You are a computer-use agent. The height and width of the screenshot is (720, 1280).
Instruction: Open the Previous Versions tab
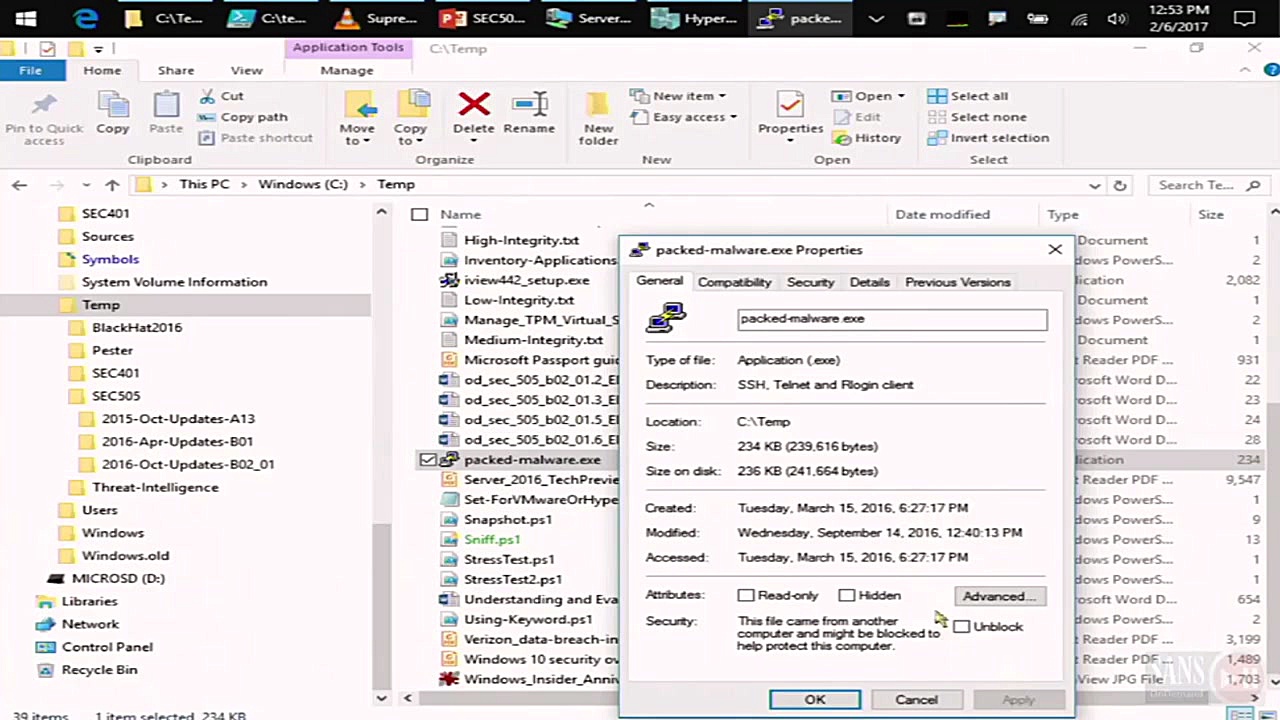click(957, 283)
